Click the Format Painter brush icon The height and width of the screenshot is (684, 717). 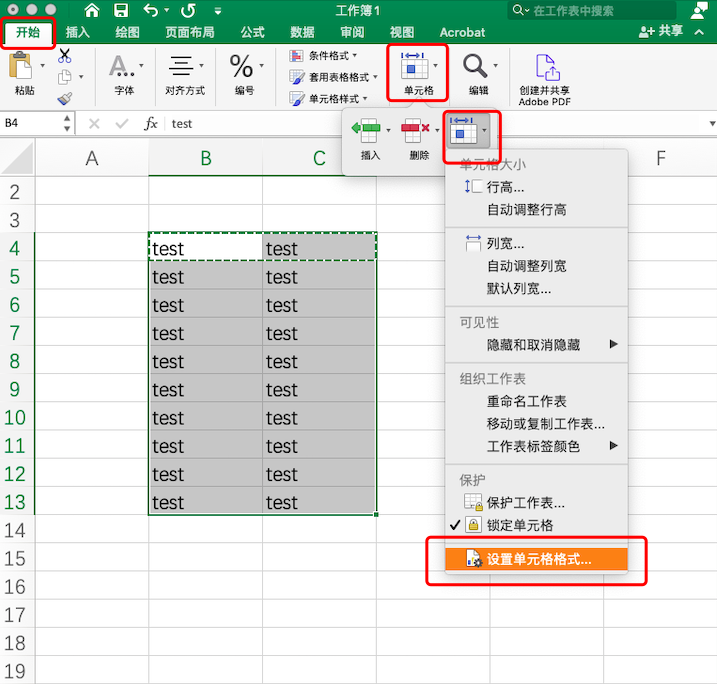[x=64, y=98]
